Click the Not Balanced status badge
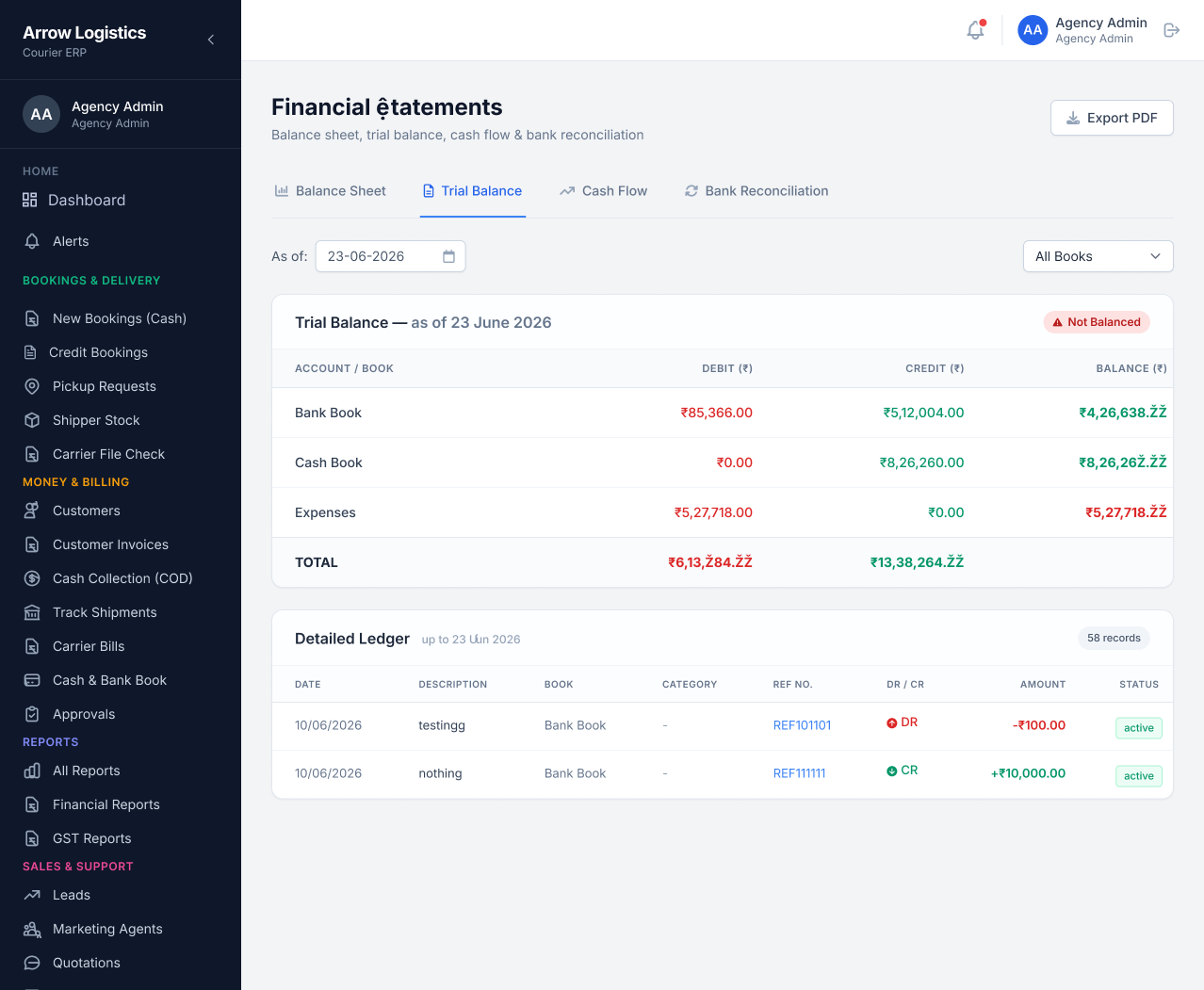The width and height of the screenshot is (1204, 990). pos(1096,322)
